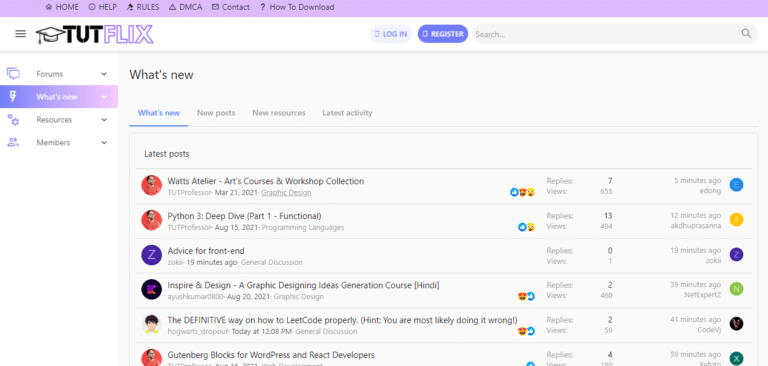Image resolution: width=768 pixels, height=366 pixels.
Task: Select the What's new tab
Action: (159, 113)
